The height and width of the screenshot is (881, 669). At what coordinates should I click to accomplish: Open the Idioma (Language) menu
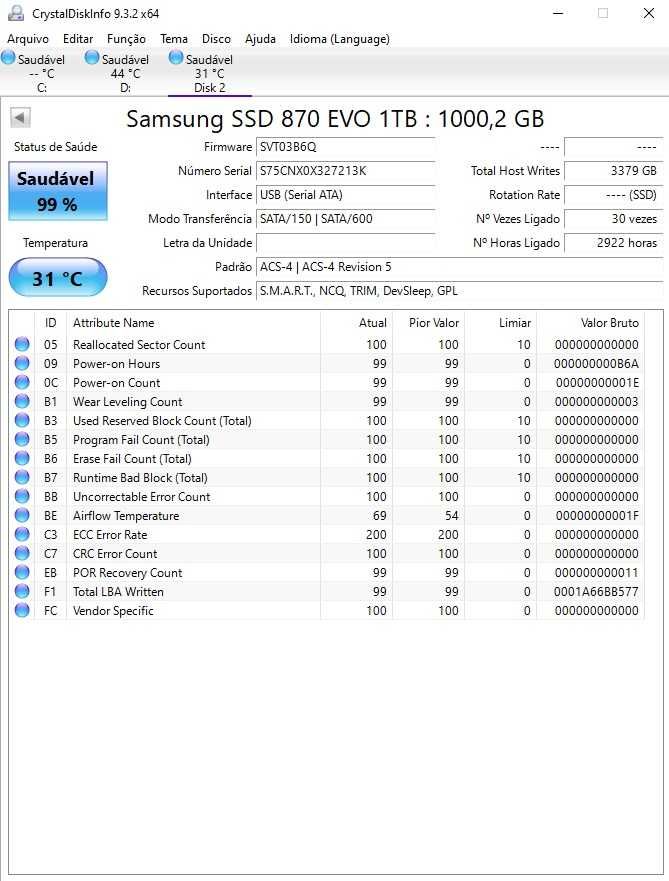339,39
